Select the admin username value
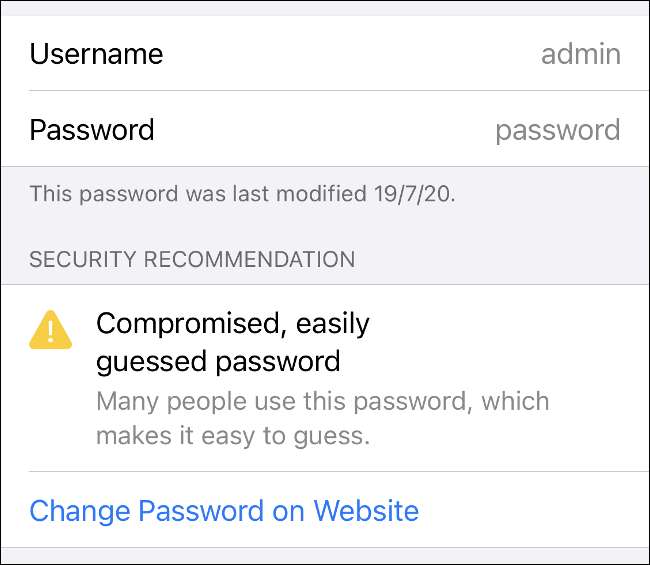The width and height of the screenshot is (650, 565). pos(581,54)
